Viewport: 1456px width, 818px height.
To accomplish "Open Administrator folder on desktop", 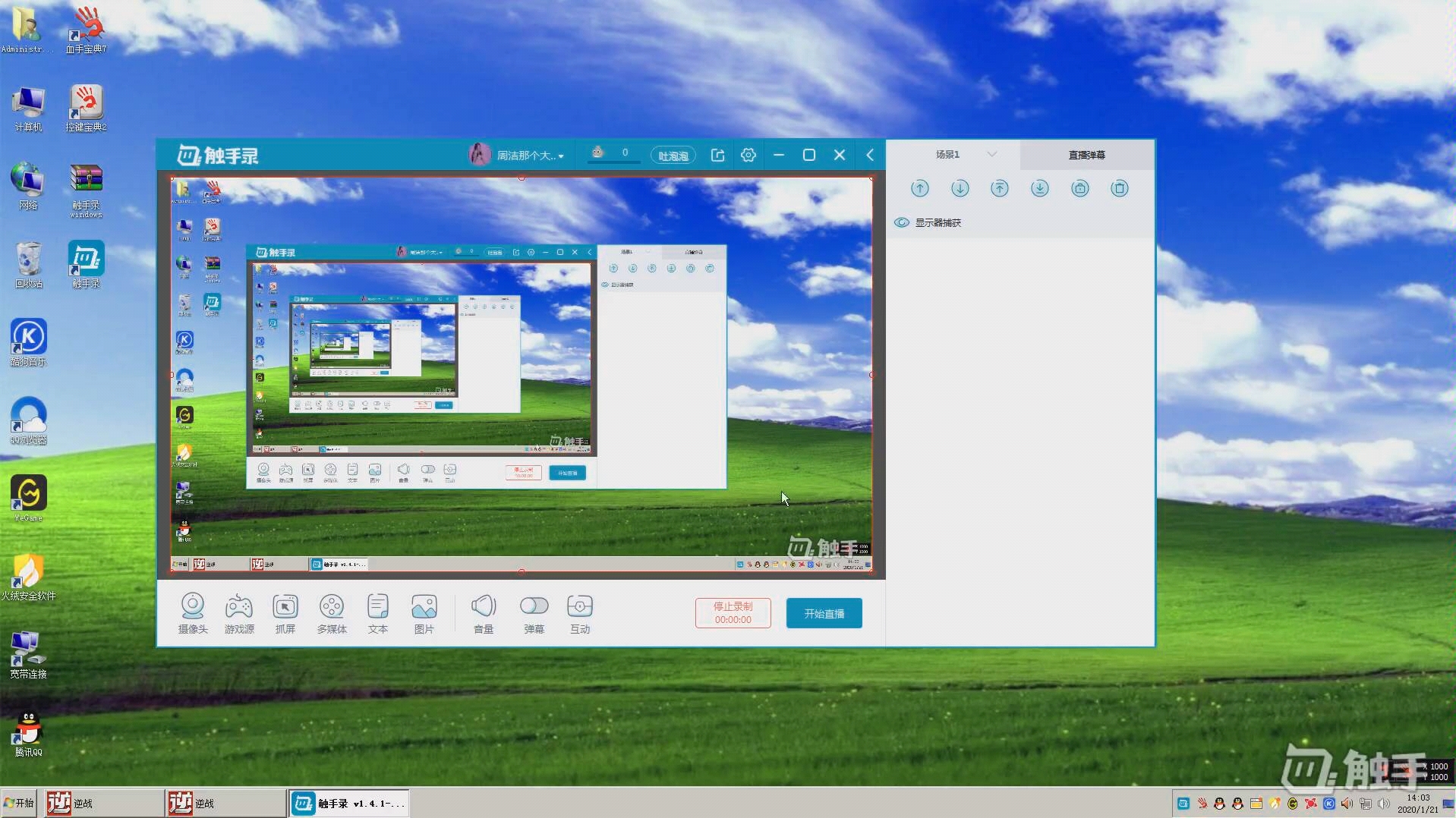I will [27, 30].
